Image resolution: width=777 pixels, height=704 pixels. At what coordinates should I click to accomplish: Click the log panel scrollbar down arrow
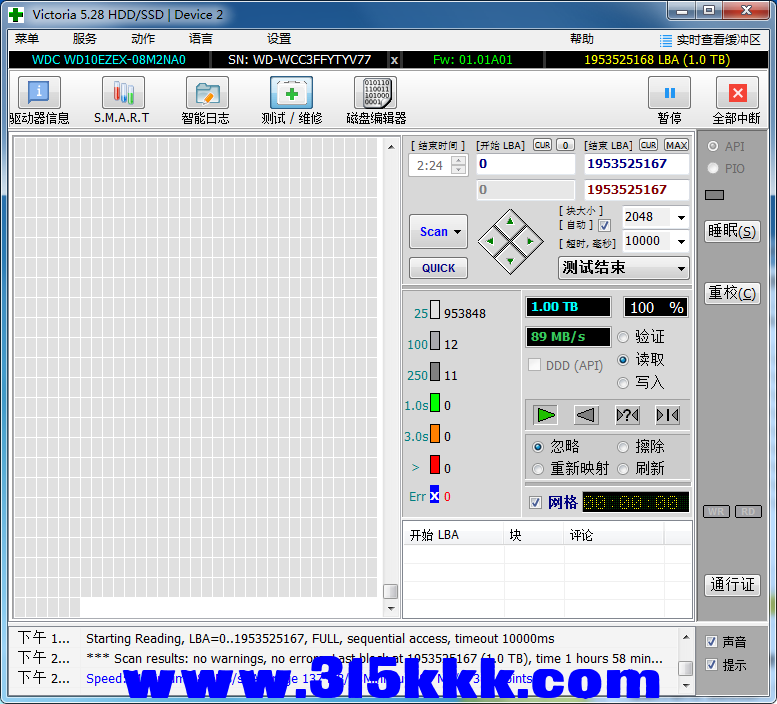tap(686, 686)
